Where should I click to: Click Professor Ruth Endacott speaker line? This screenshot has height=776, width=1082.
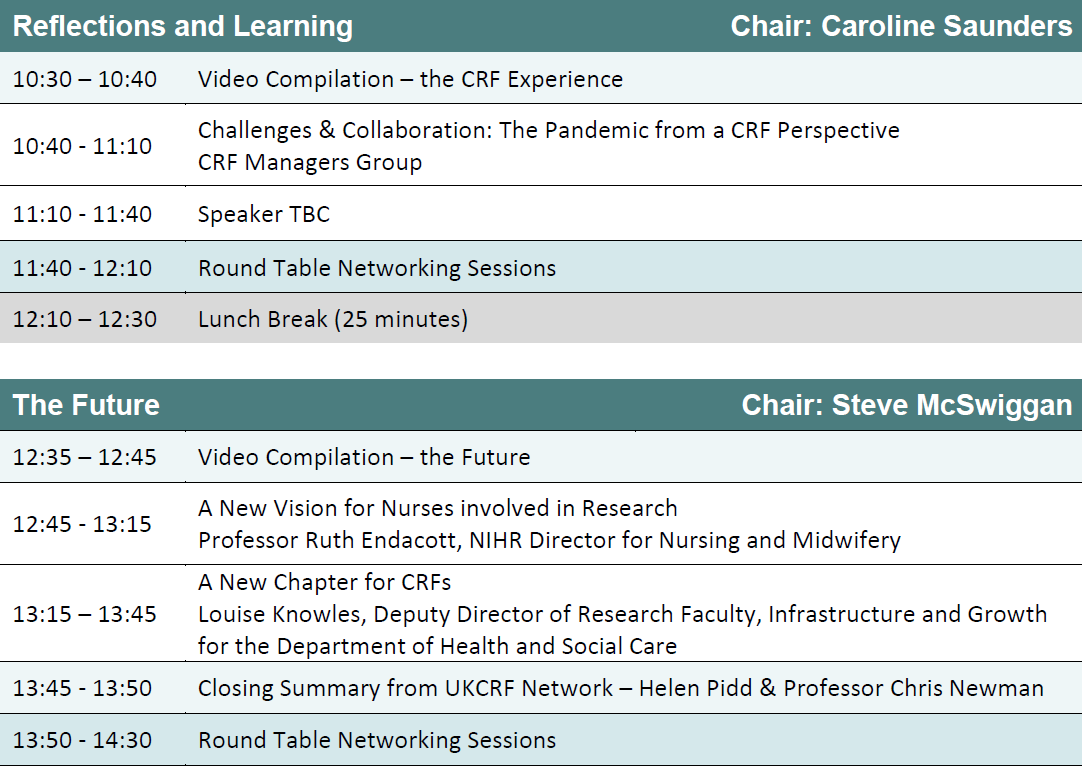(x=549, y=539)
